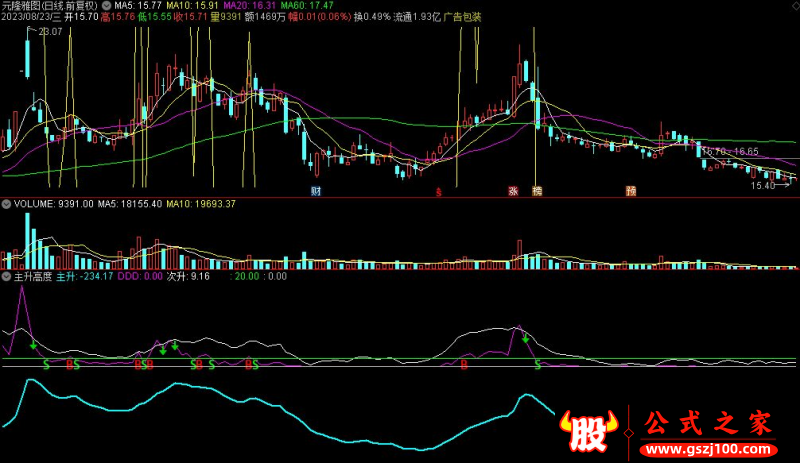800x463 pixels.
Task: Click the 主升: -234.17 value
Action: (85, 277)
